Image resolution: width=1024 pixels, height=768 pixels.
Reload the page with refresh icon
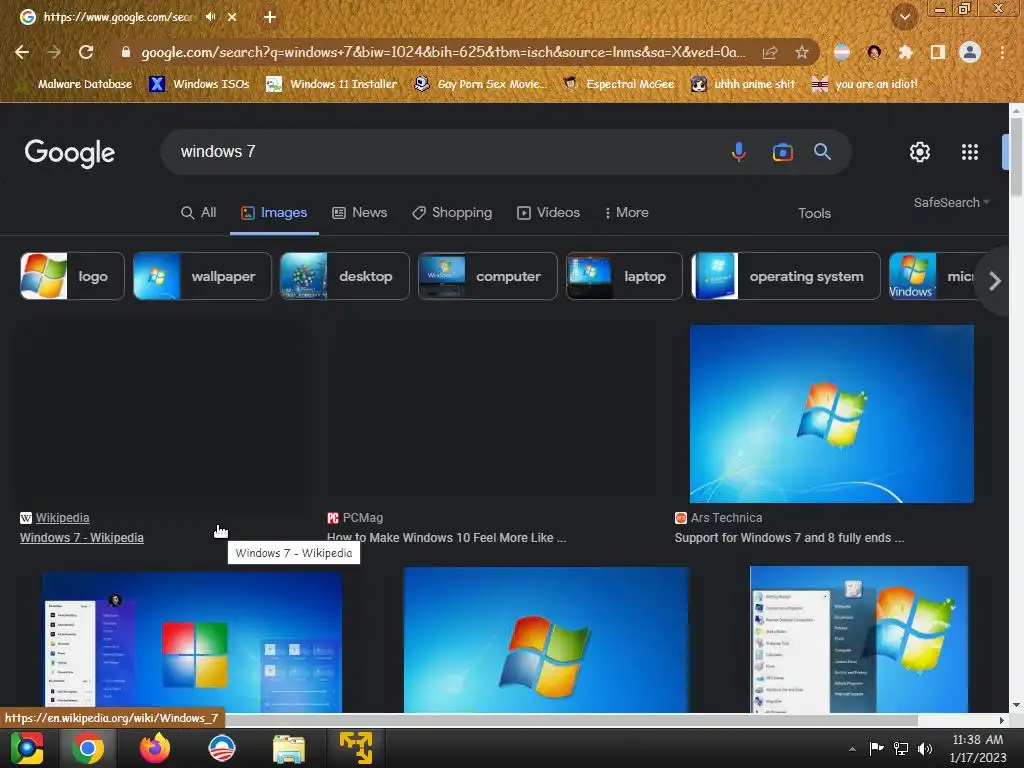[x=86, y=52]
